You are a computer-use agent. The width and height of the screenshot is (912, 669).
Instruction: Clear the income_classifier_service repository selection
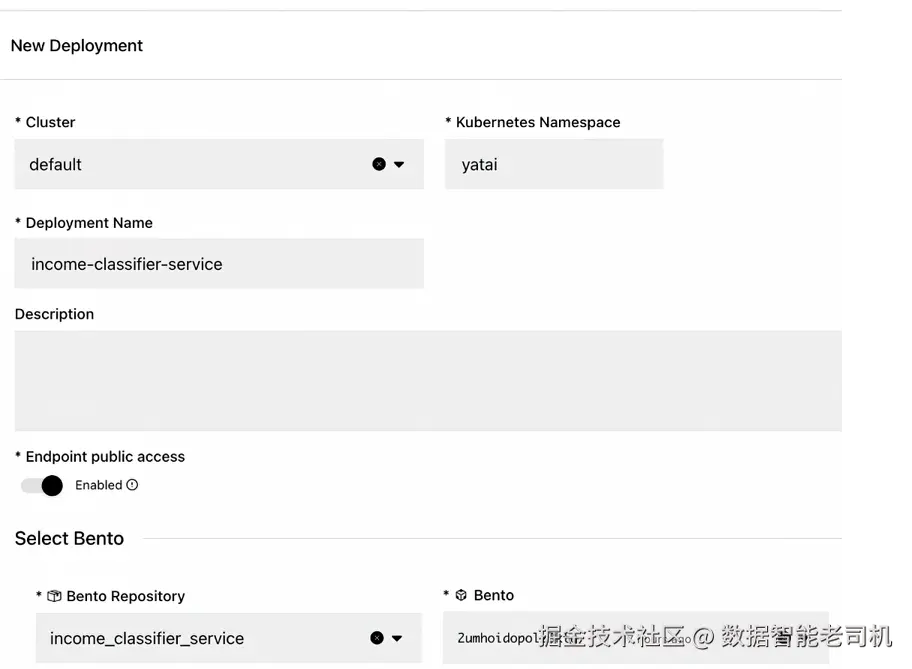[x=377, y=638]
